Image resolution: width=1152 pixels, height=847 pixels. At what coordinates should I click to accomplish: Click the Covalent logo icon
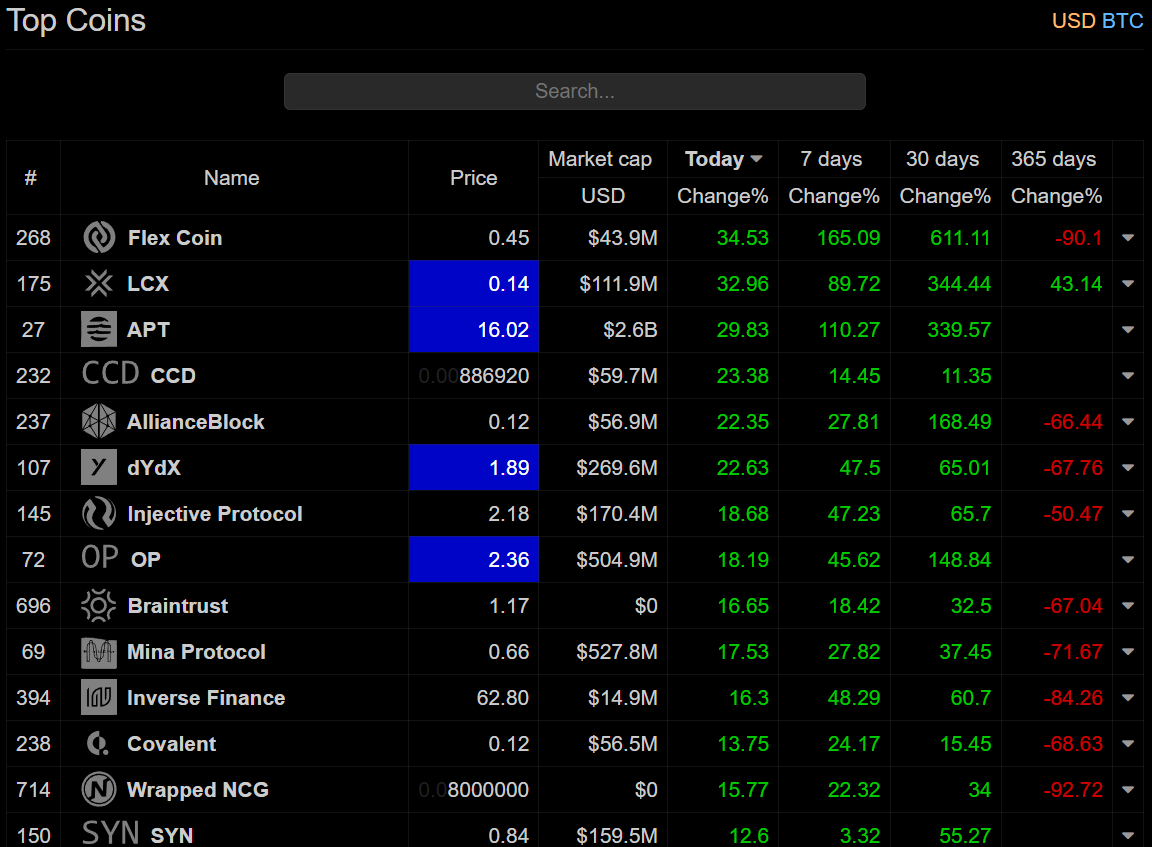click(99, 744)
